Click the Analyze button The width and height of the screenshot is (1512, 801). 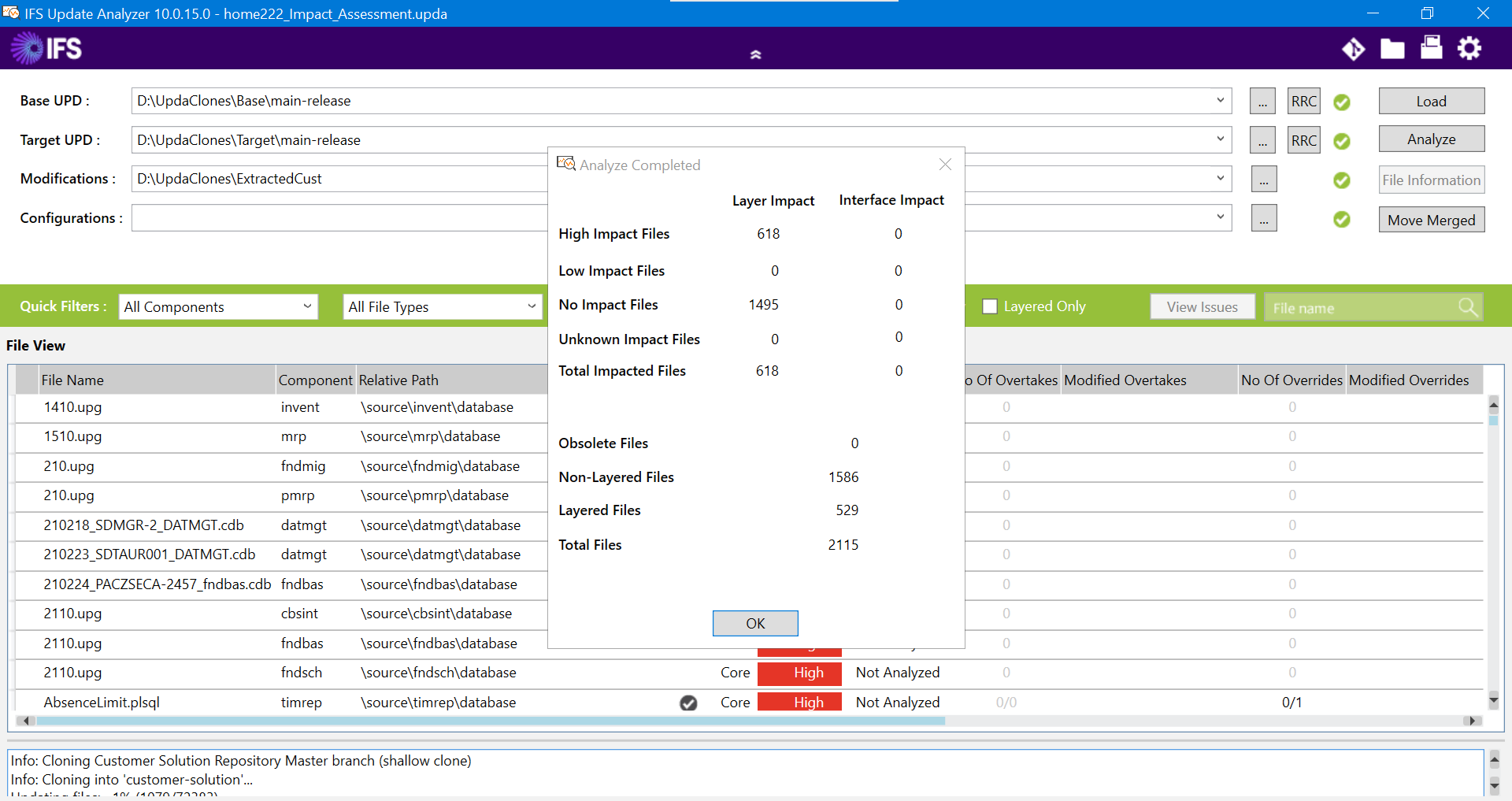(x=1431, y=139)
